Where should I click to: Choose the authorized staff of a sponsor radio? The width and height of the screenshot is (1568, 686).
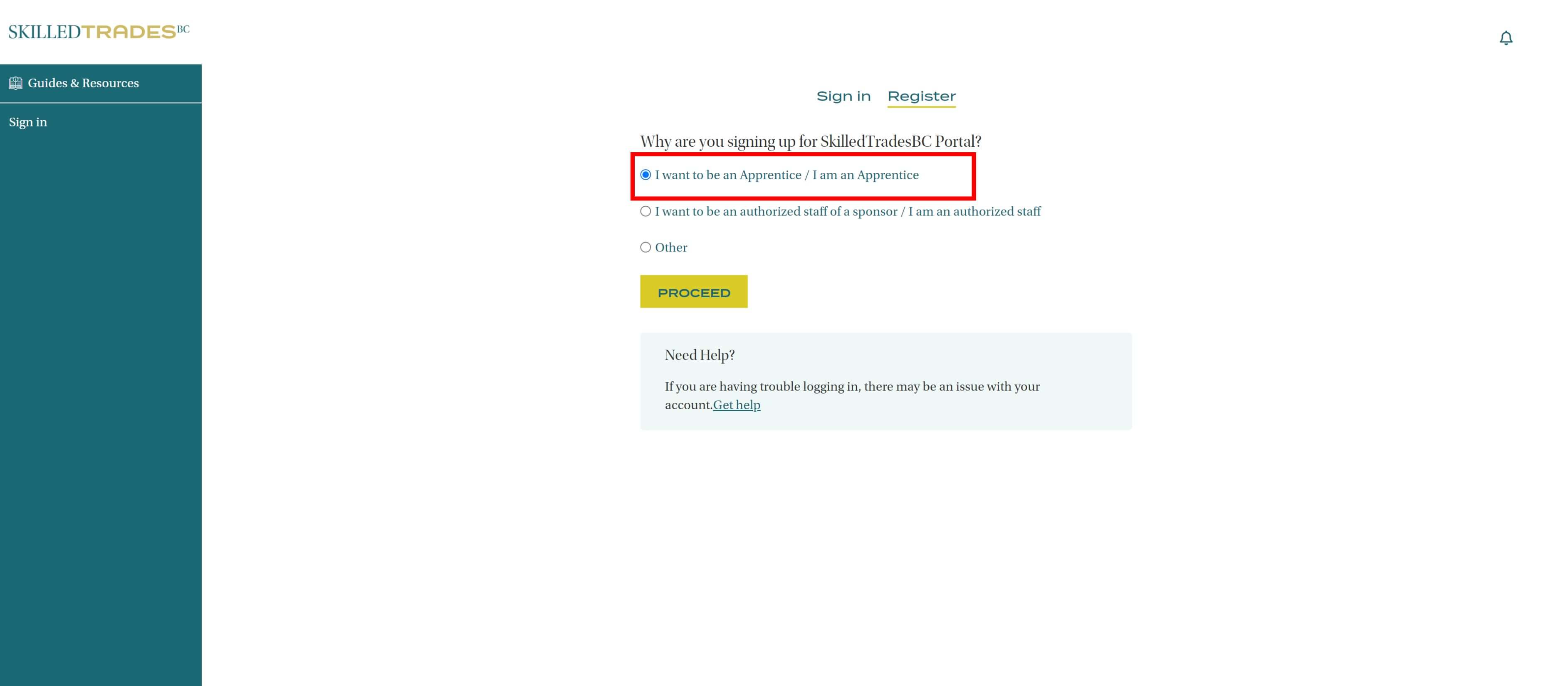645,212
